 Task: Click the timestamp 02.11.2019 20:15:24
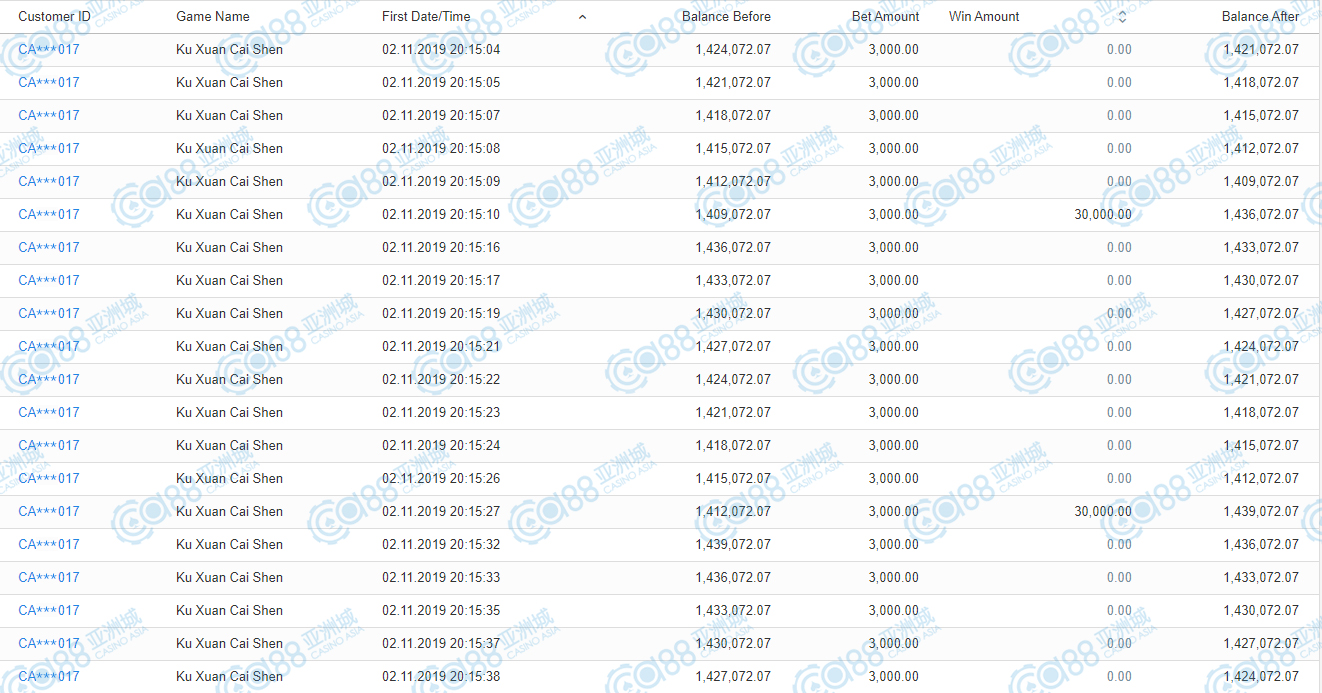click(x=441, y=445)
